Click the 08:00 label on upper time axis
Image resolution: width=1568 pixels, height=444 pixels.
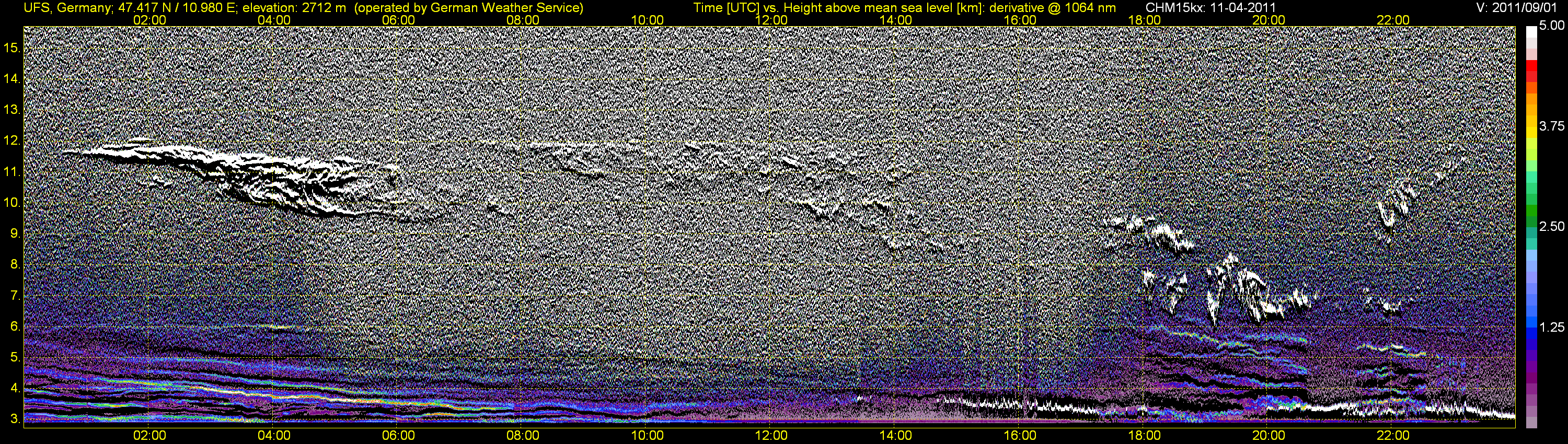(523, 20)
